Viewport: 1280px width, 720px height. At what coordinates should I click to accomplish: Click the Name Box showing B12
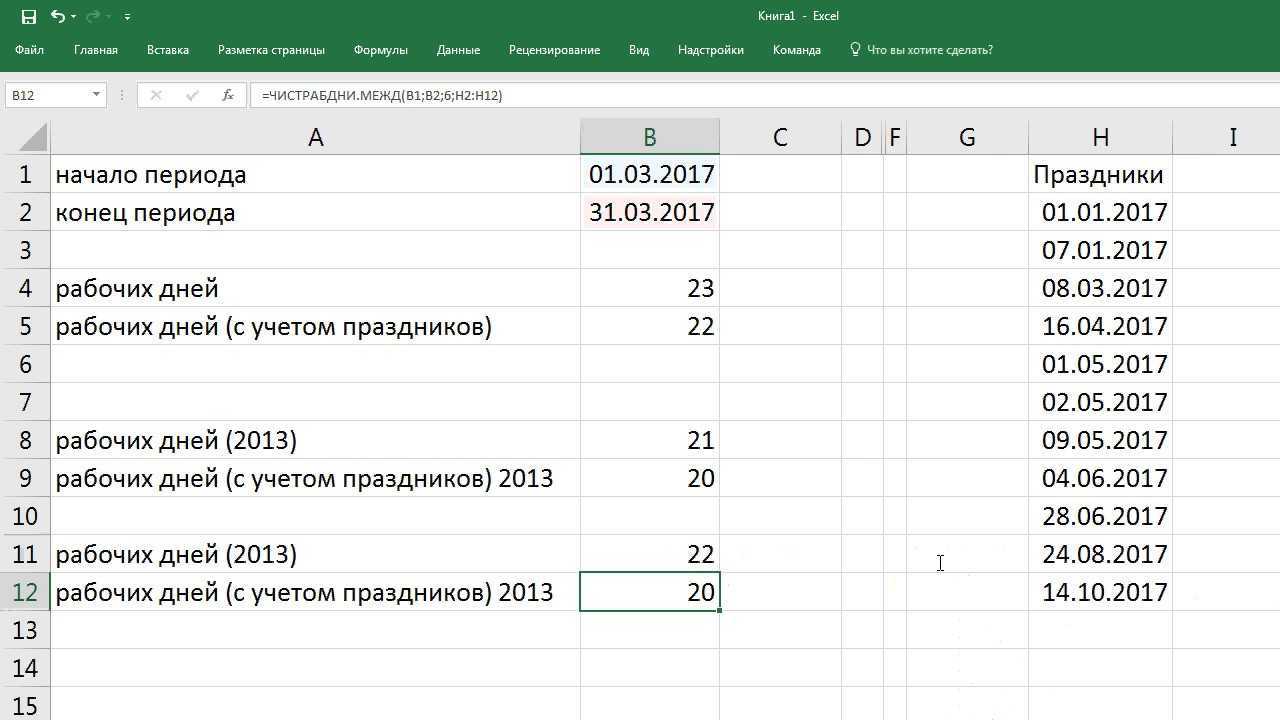[x=47, y=95]
